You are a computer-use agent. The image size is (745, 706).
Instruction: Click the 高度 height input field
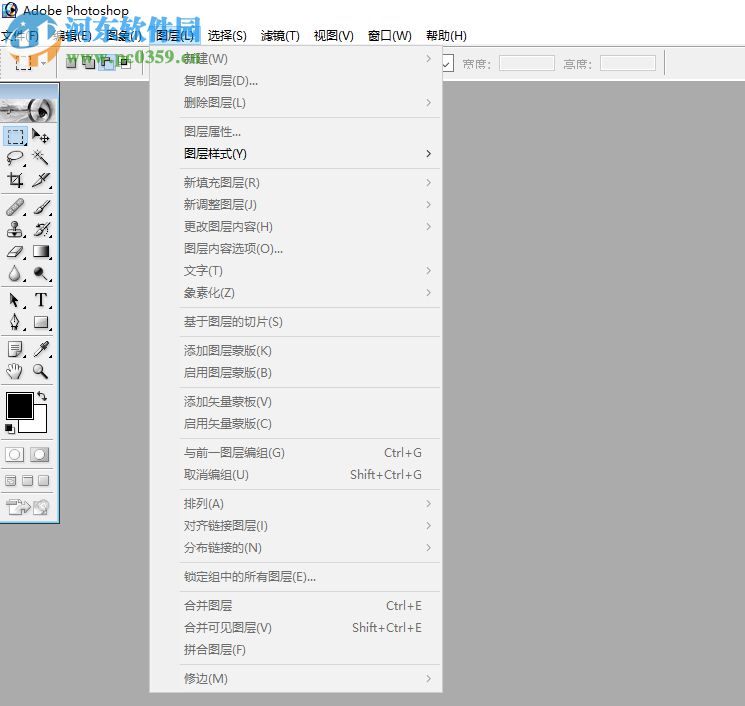pyautogui.click(x=628, y=63)
